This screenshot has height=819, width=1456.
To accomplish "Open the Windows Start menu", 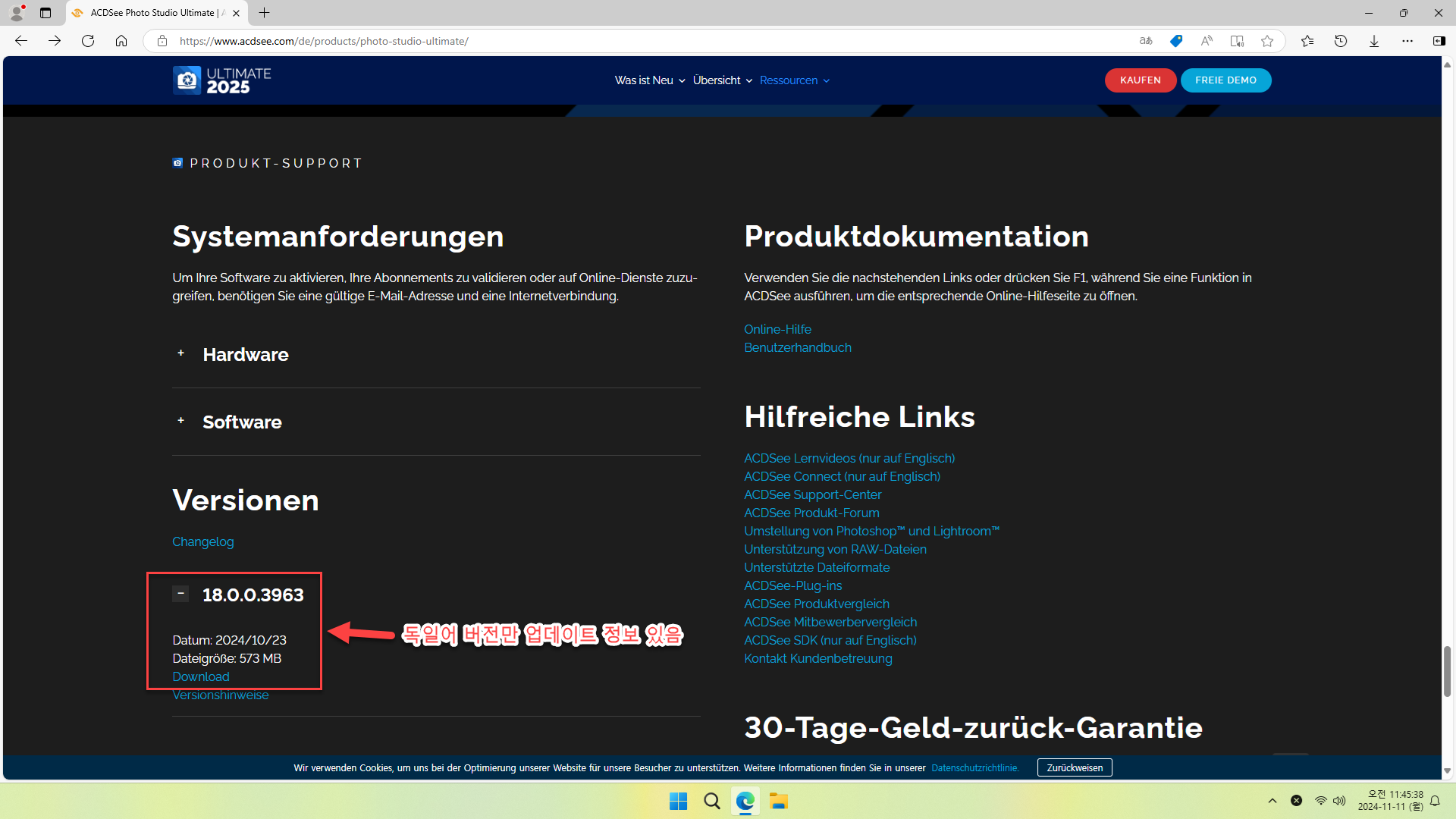I will coord(678,801).
